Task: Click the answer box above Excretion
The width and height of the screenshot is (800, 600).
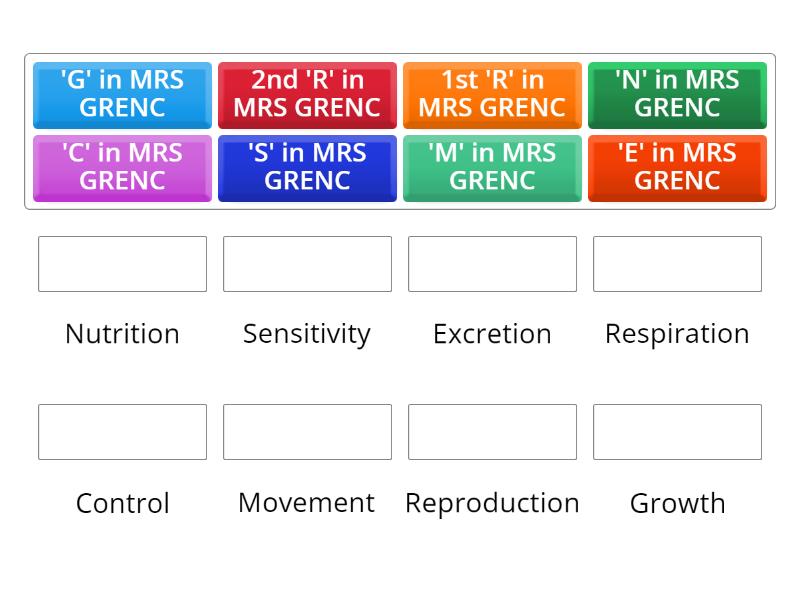Action: 492,264
